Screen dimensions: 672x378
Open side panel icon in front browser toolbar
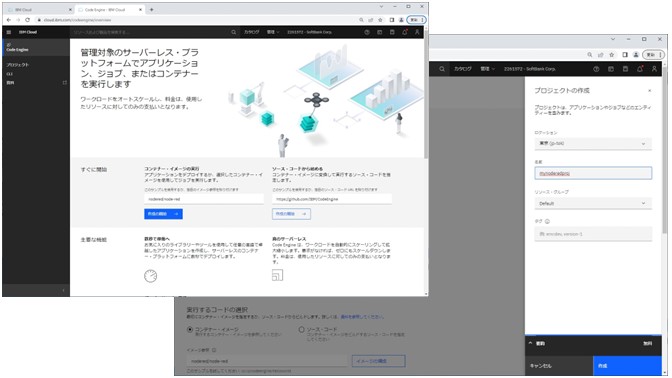392,20
